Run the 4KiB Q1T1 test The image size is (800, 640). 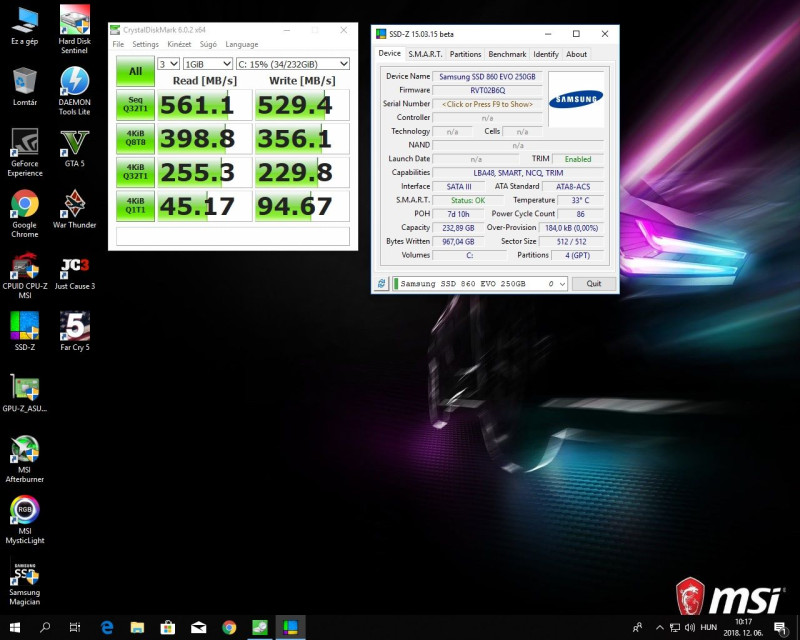(x=135, y=206)
